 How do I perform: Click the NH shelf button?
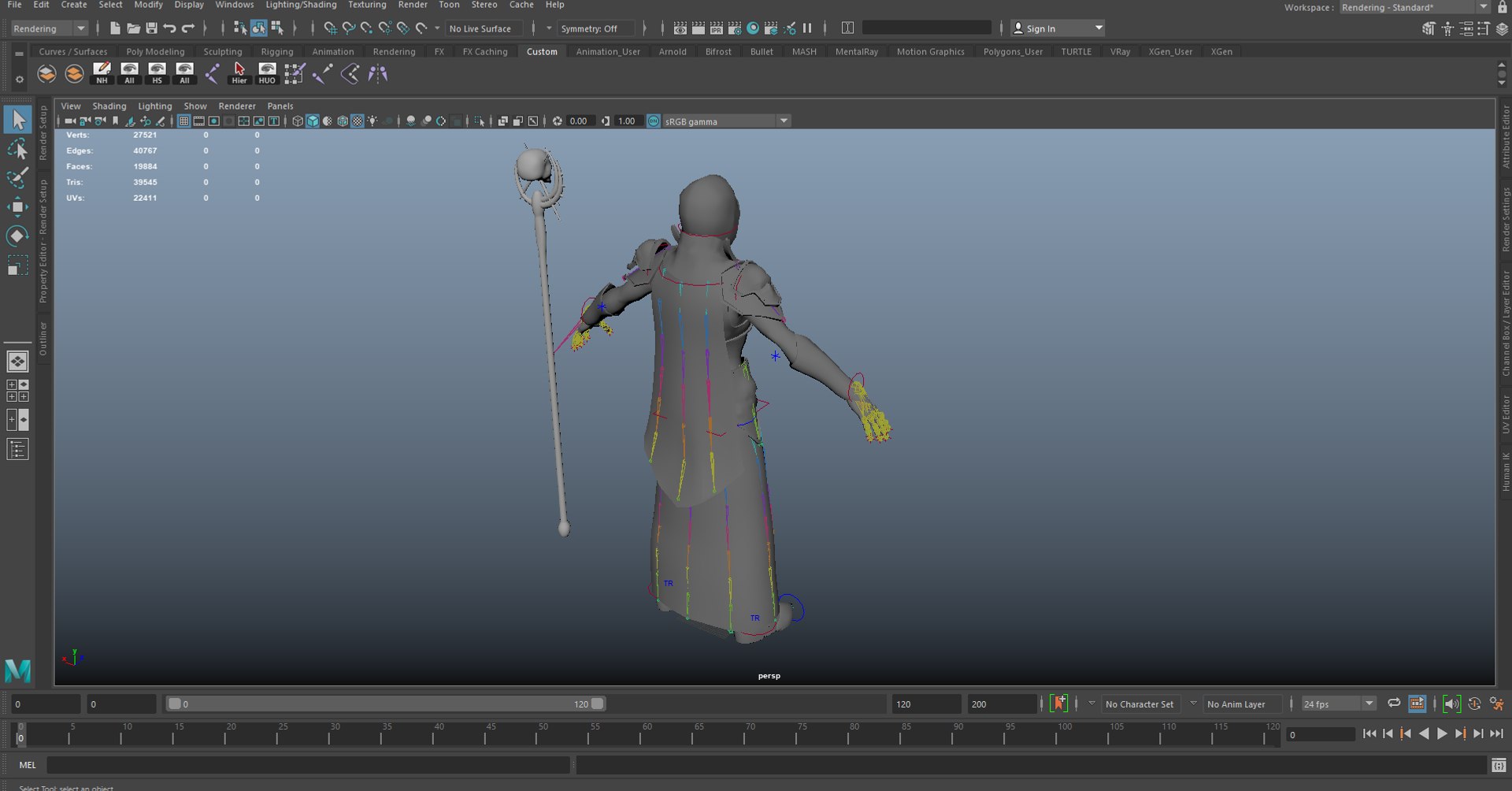click(x=102, y=73)
